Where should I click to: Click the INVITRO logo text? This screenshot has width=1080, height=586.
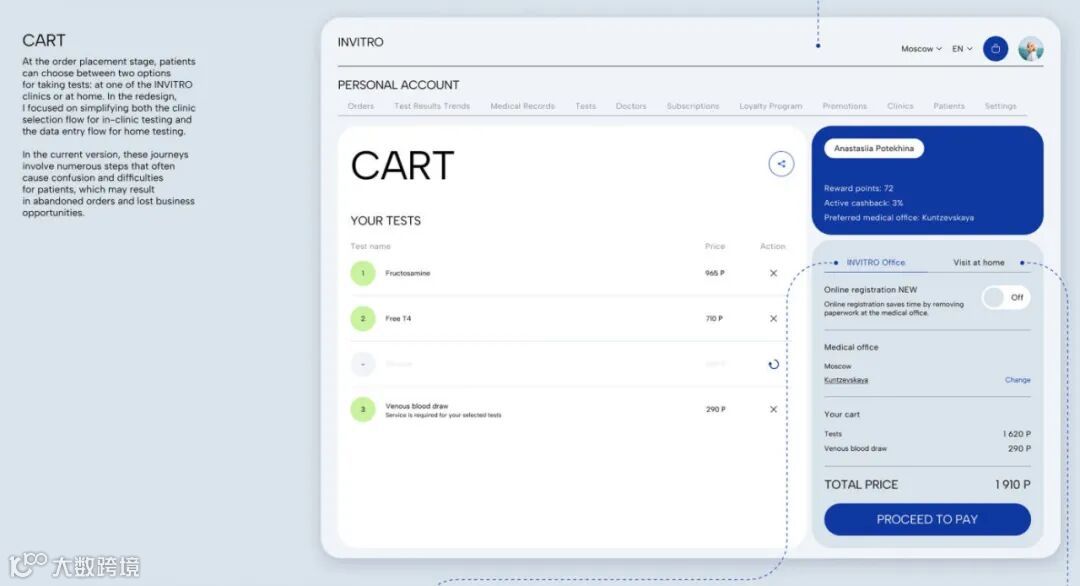360,42
